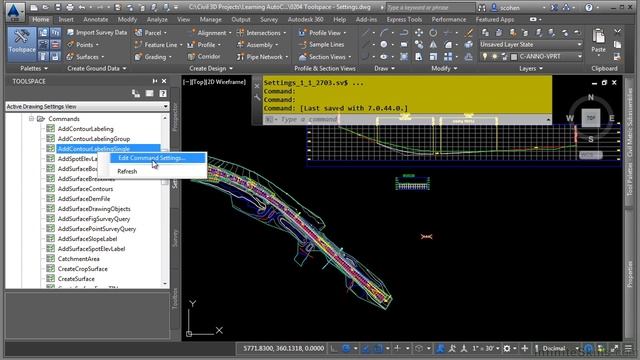The width and height of the screenshot is (640, 360).
Task: Open the Grading dropdown
Action: coord(153,57)
